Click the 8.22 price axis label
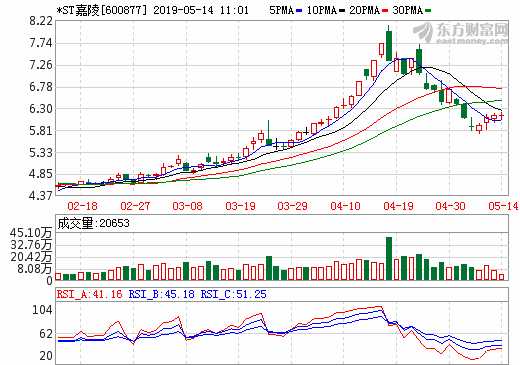520x365 pixels. tap(41, 21)
